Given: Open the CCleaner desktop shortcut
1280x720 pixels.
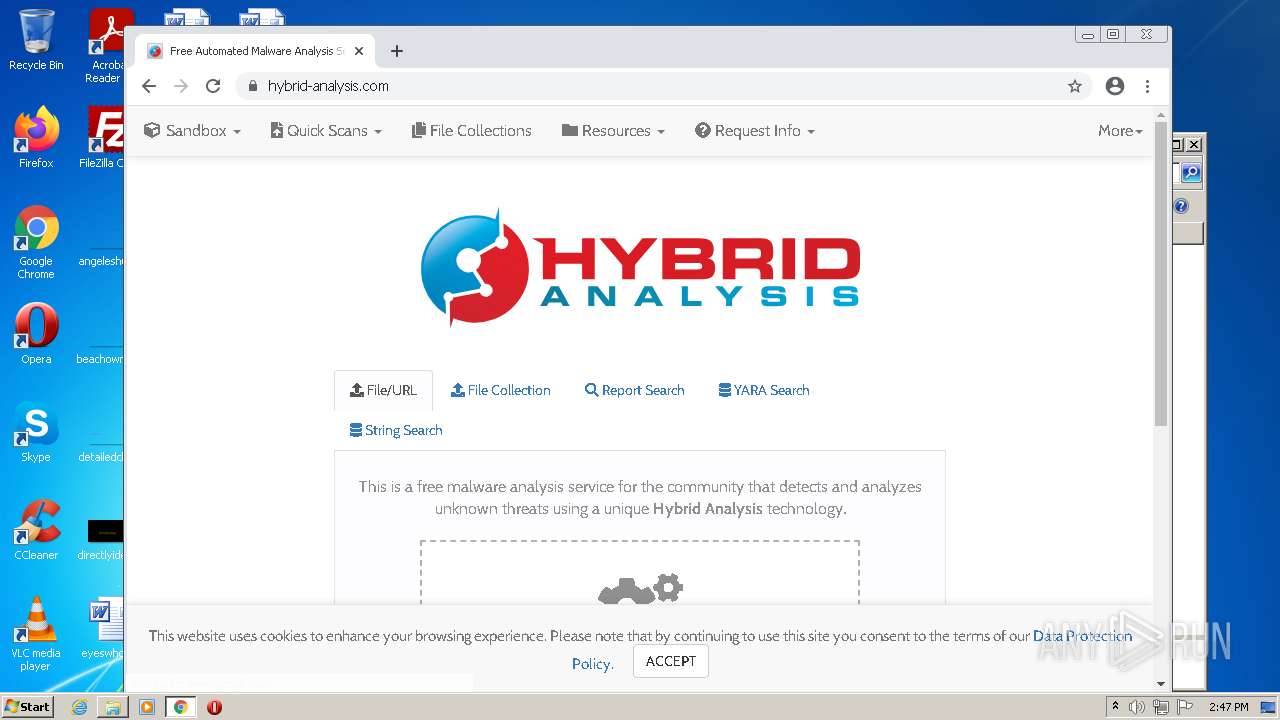Looking at the screenshot, I should [36, 530].
